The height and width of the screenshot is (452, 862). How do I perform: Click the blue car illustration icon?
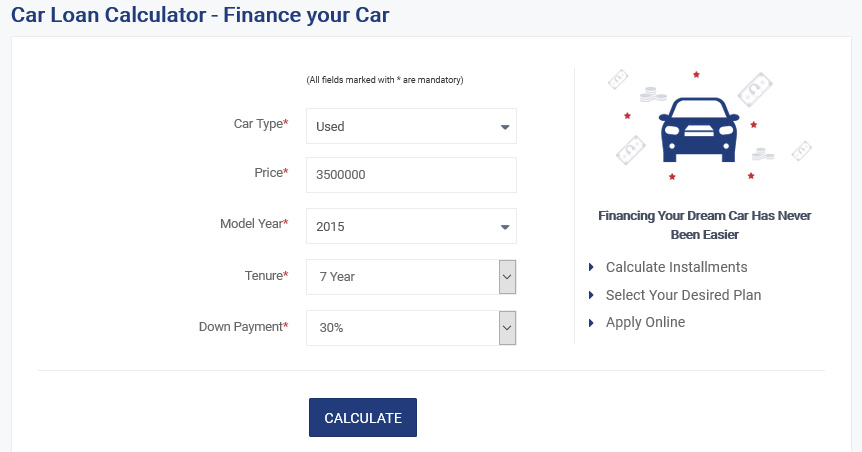point(699,130)
